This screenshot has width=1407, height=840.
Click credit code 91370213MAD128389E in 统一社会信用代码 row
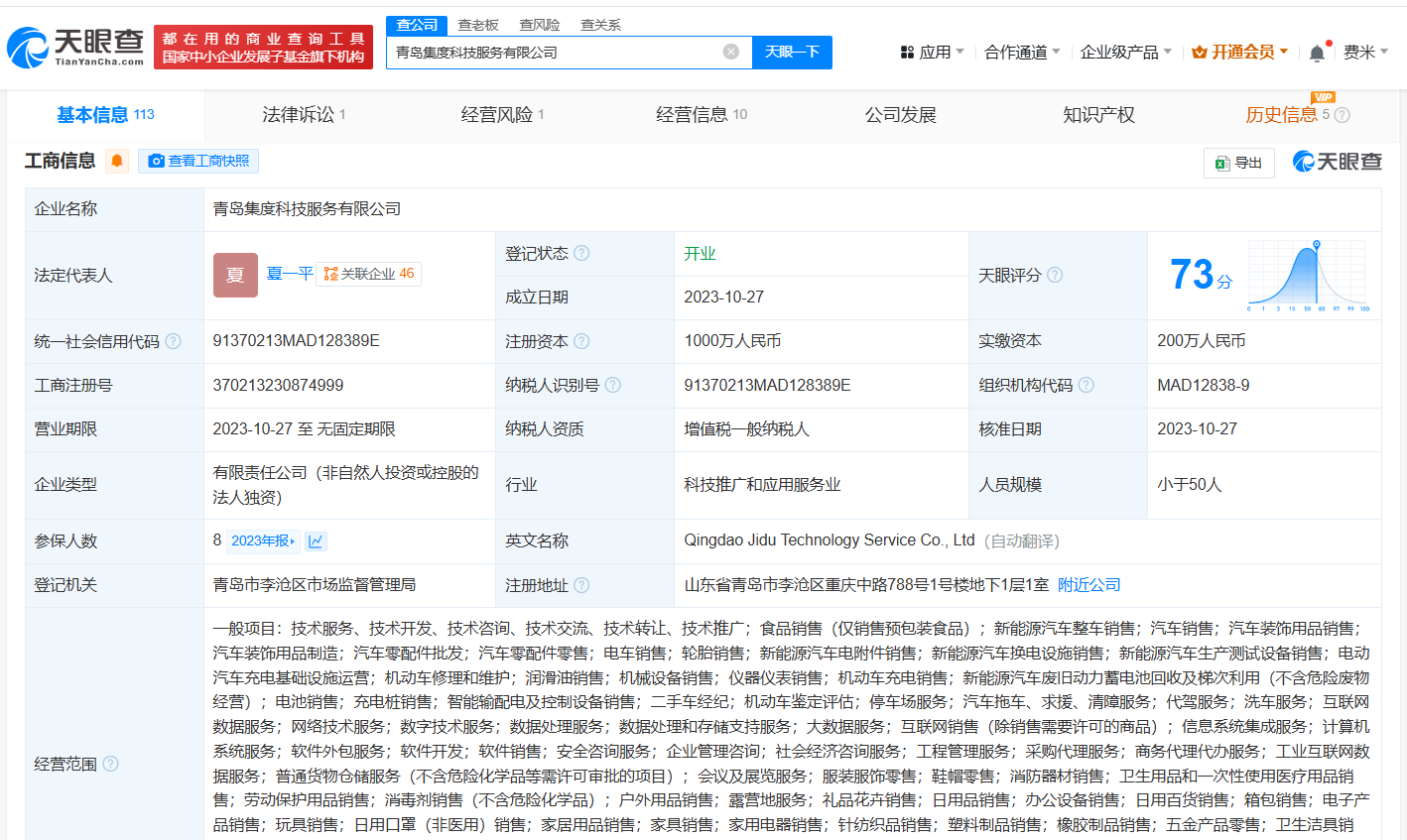(296, 341)
